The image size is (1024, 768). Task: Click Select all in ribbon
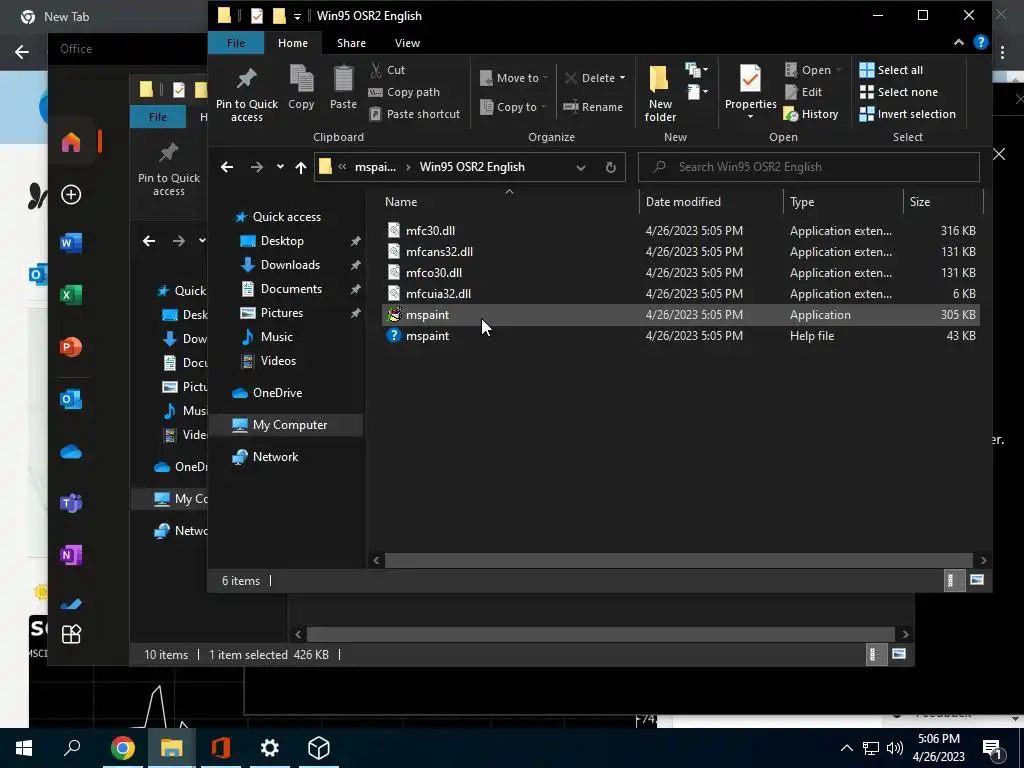tap(891, 70)
